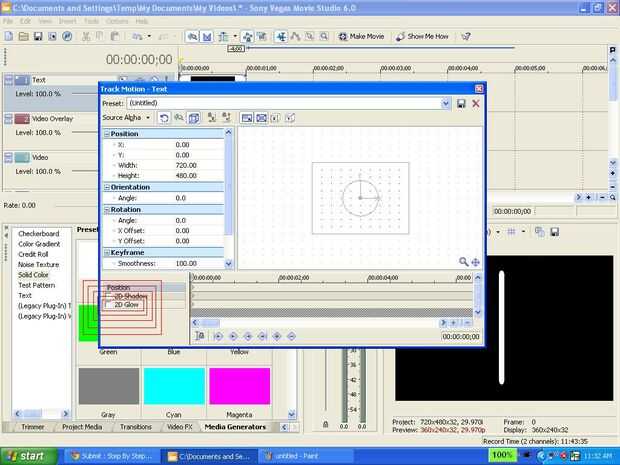Click the Width value 720.00

click(x=186, y=165)
